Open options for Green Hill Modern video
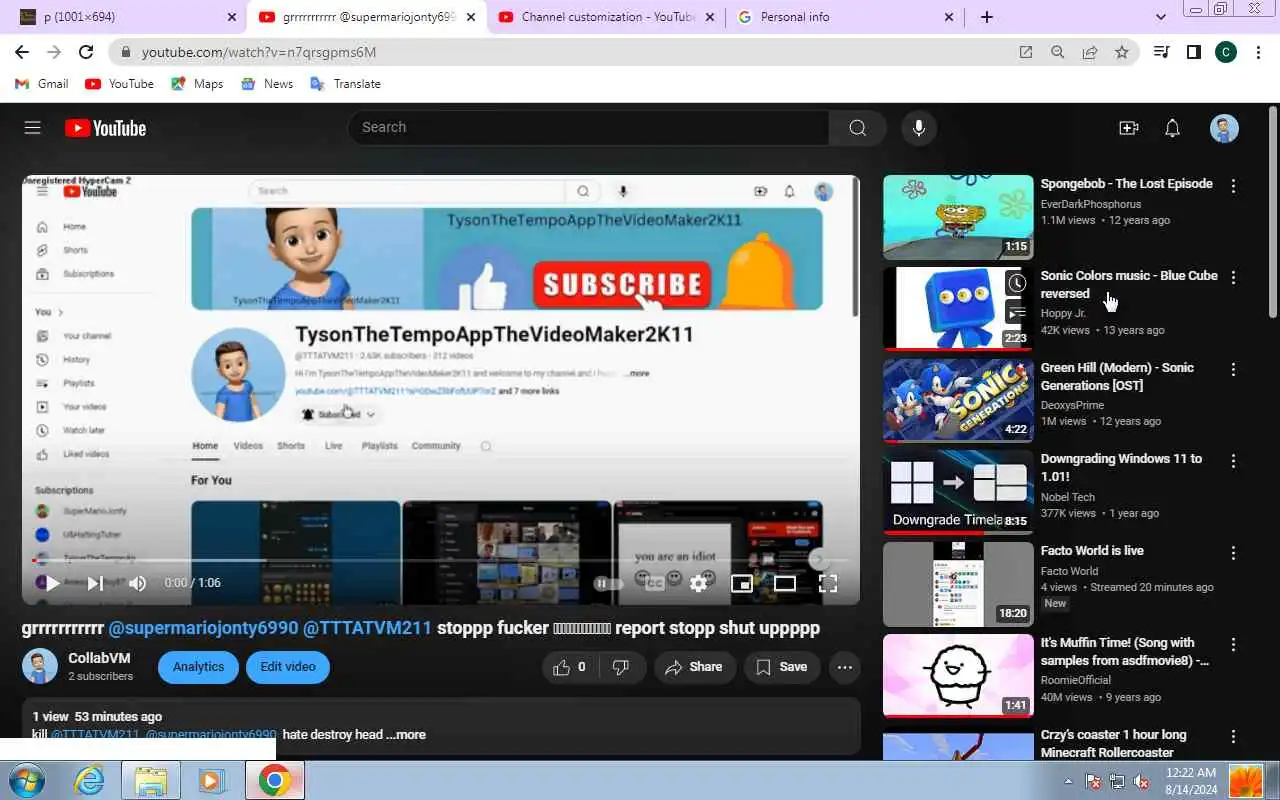Viewport: 1280px width, 800px height. [1233, 370]
